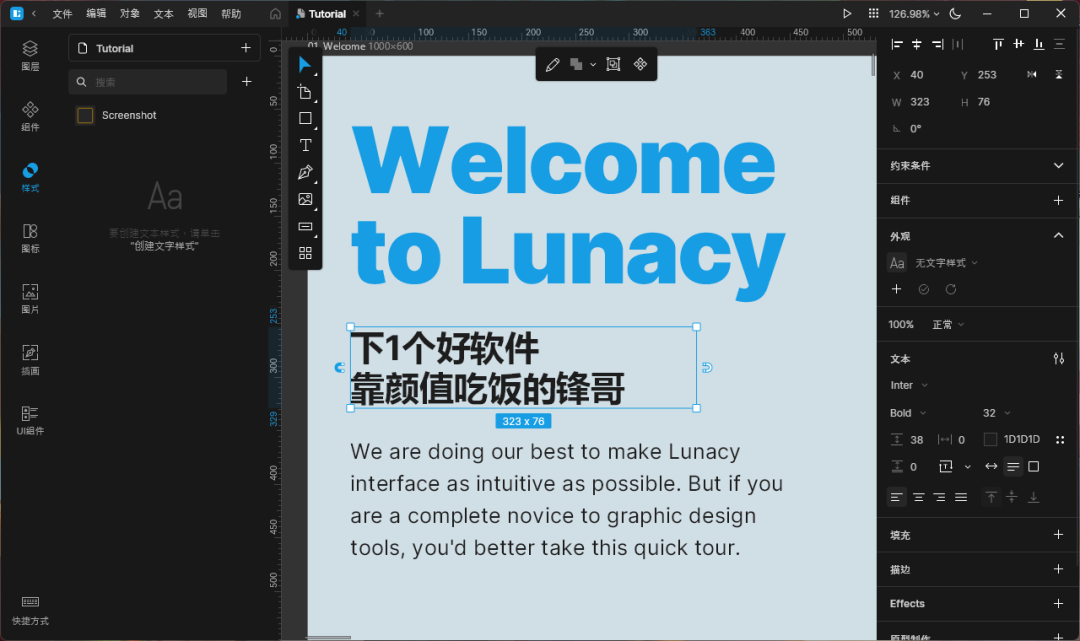Open the text transform dropdown arrow
This screenshot has width=1080, height=641.
coord(968,467)
